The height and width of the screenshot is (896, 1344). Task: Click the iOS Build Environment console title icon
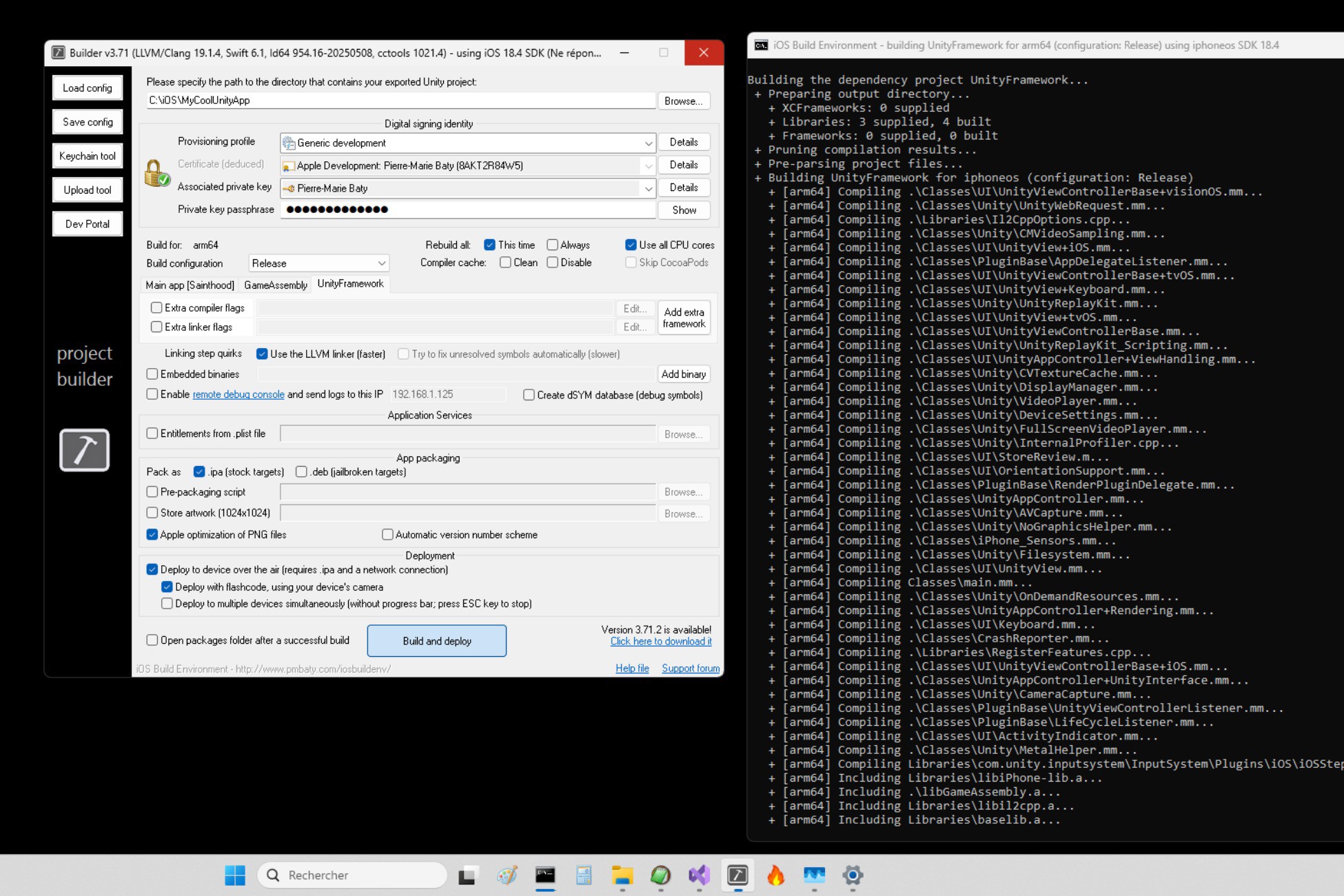(761, 45)
